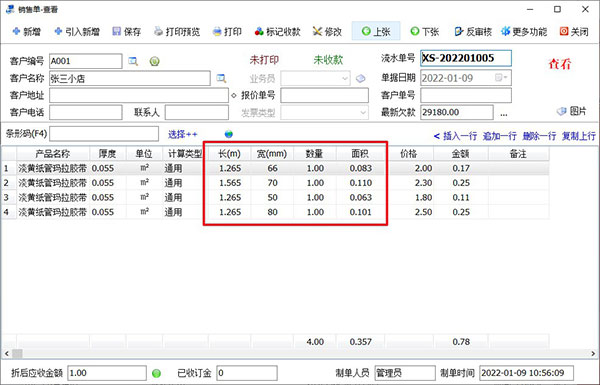Click the 客户单号 input field
The height and width of the screenshot is (385, 600).
point(466,95)
